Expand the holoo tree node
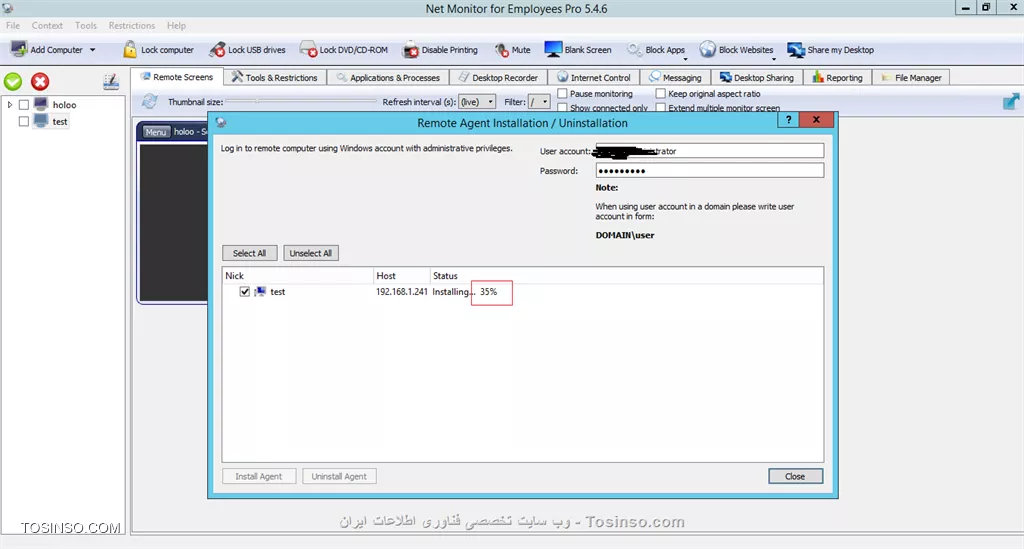 [x=10, y=104]
